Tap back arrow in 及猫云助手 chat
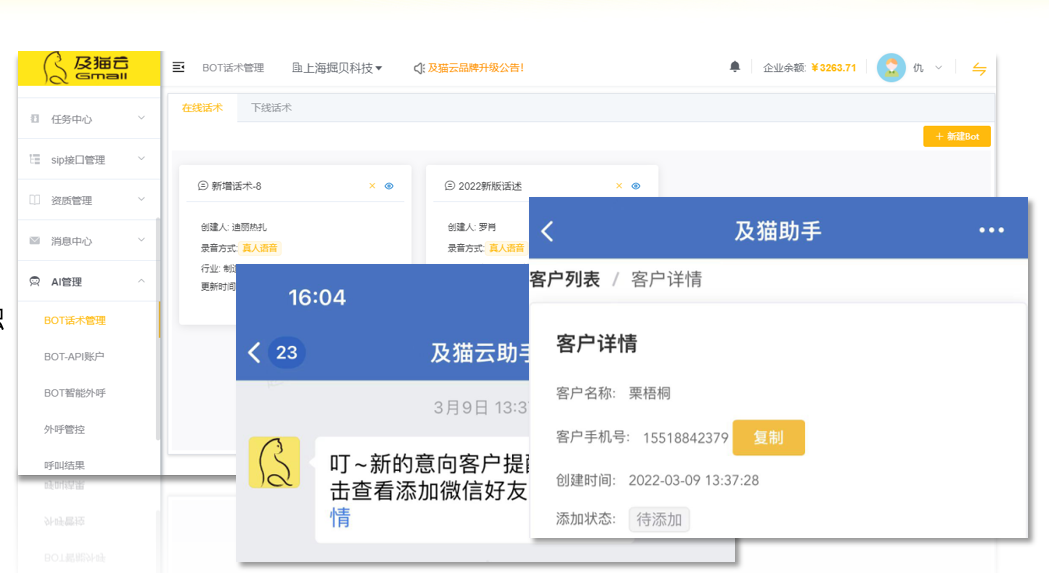 (x=254, y=352)
